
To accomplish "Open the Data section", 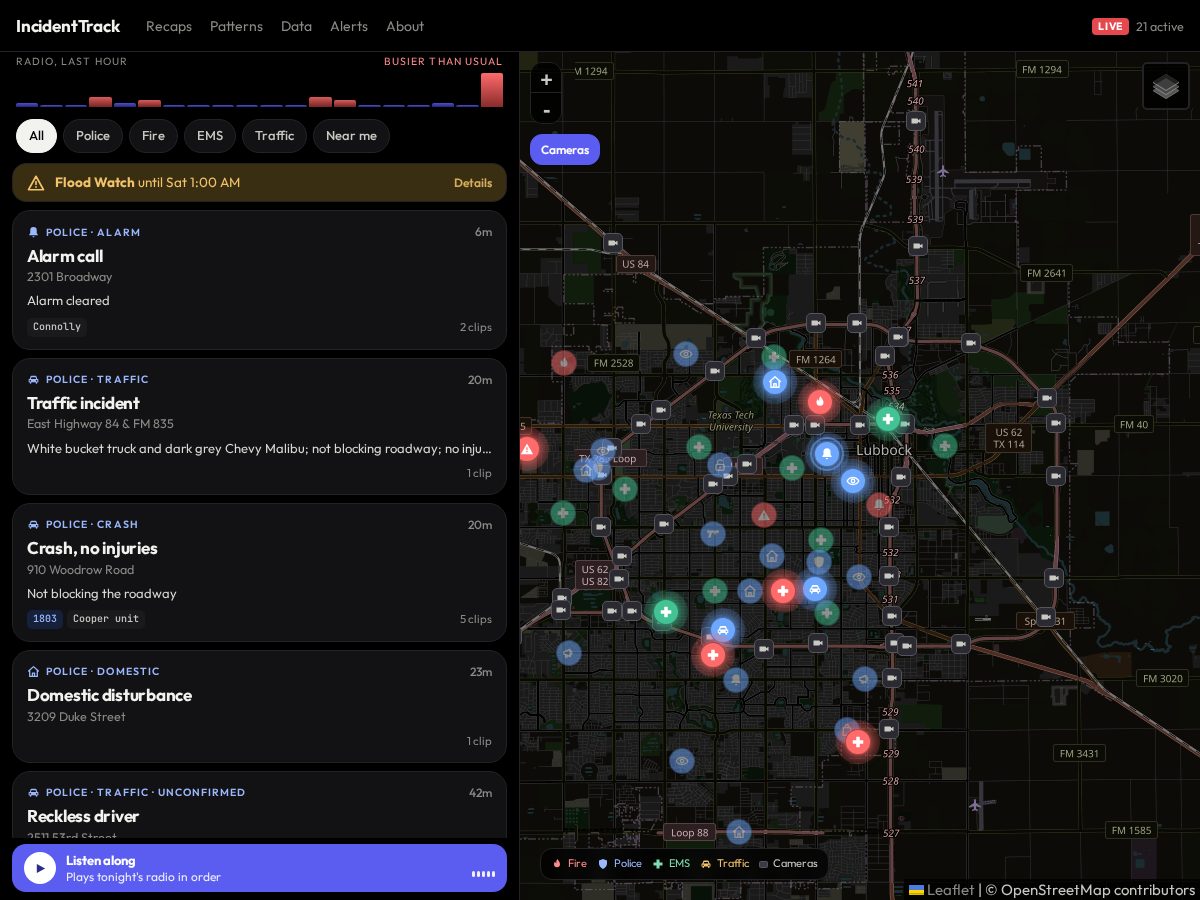I will tap(296, 26).
